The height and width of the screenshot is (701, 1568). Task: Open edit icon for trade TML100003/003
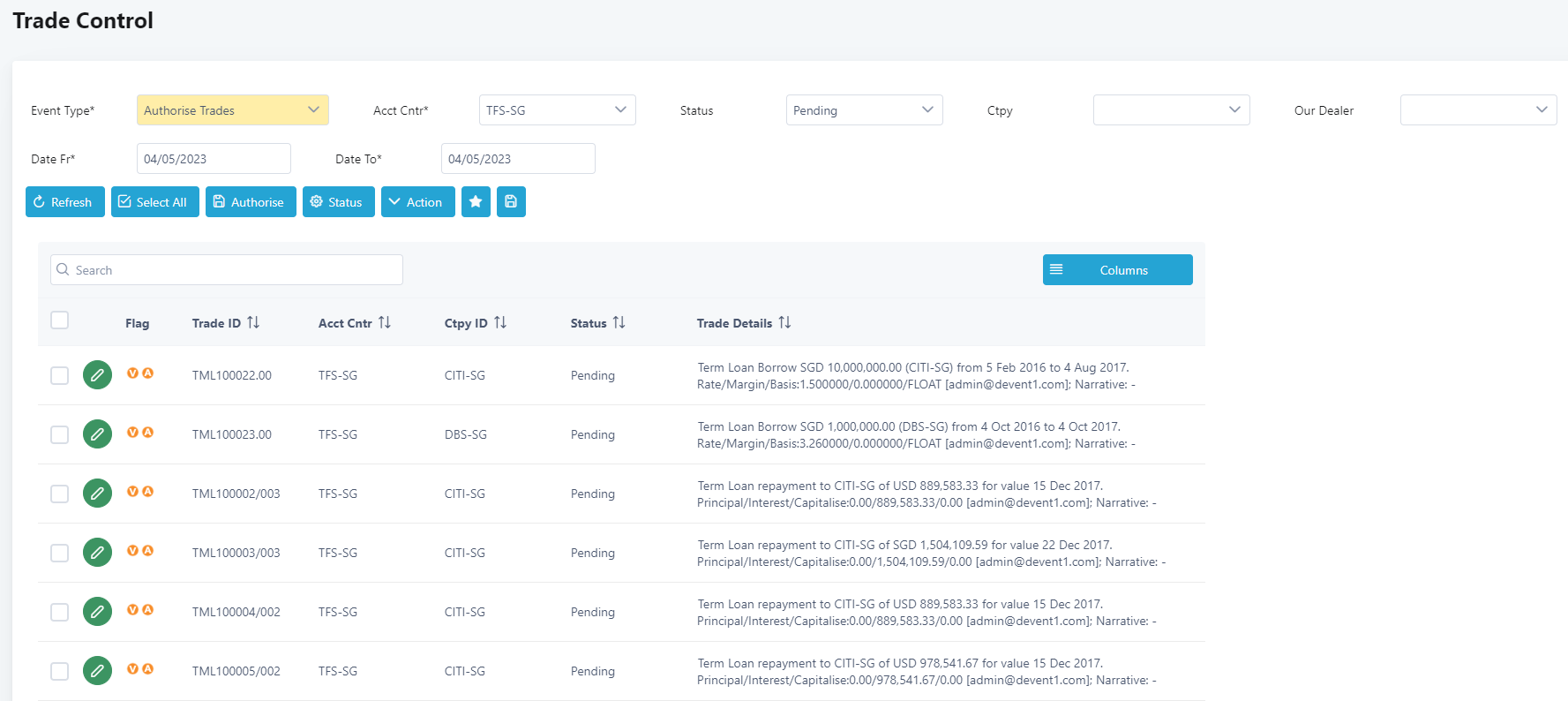click(97, 553)
